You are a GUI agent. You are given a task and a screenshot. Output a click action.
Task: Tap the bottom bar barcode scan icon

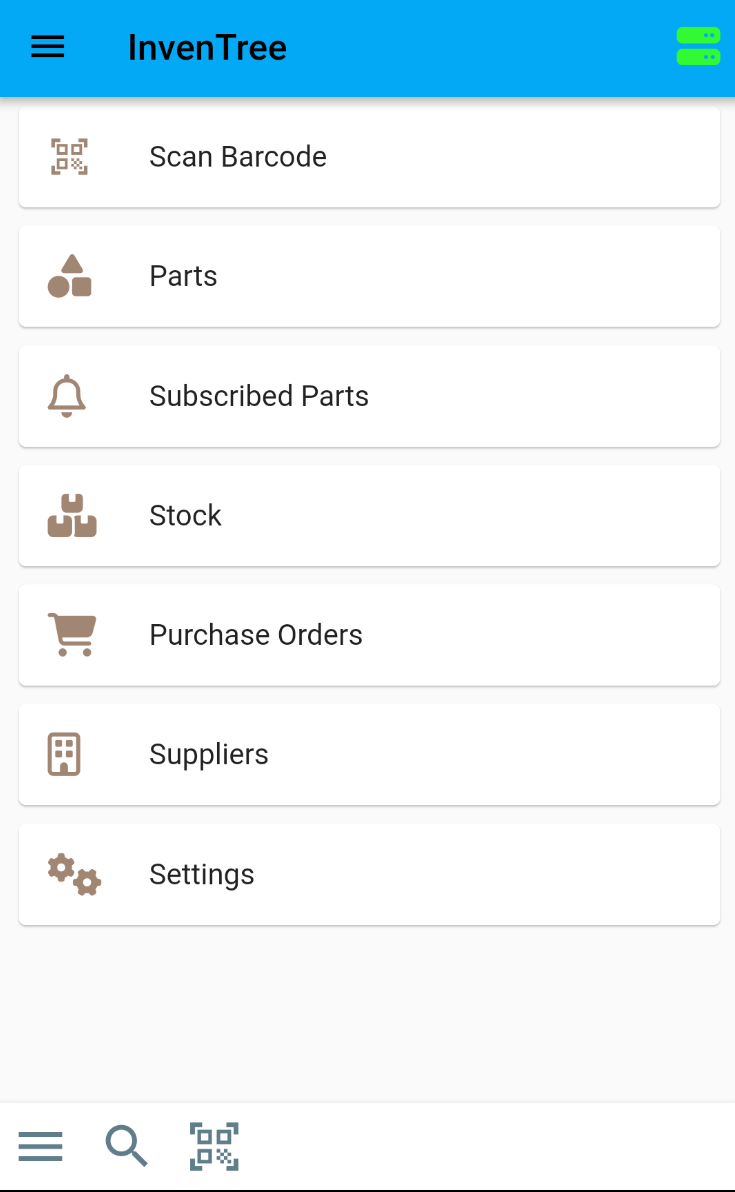(x=214, y=1146)
